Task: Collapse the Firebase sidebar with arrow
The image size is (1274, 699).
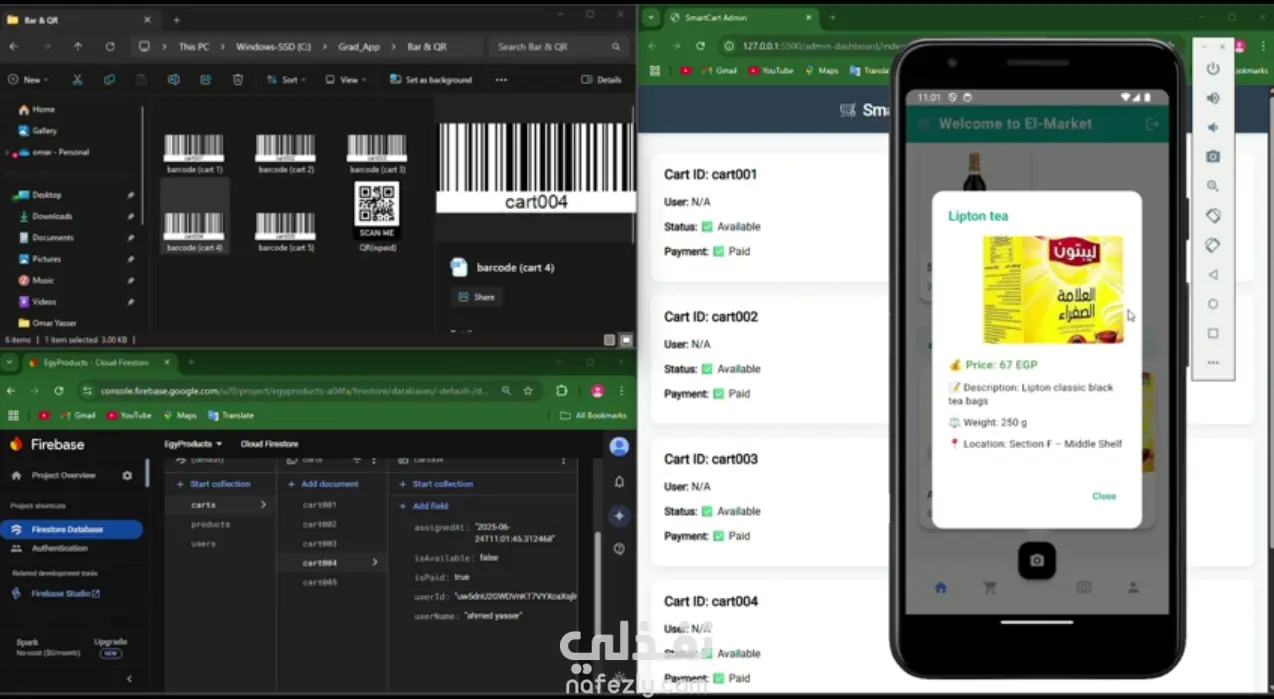Action: tap(128, 679)
